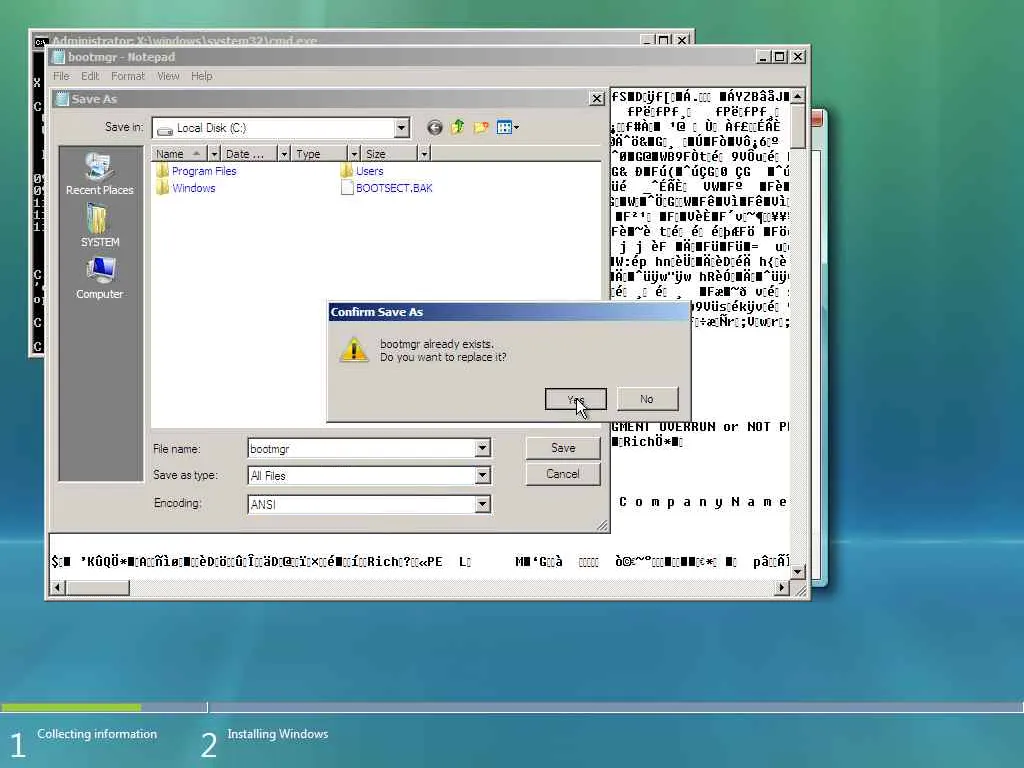Go up one folder level
This screenshot has width=1024, height=768.
(x=458, y=127)
